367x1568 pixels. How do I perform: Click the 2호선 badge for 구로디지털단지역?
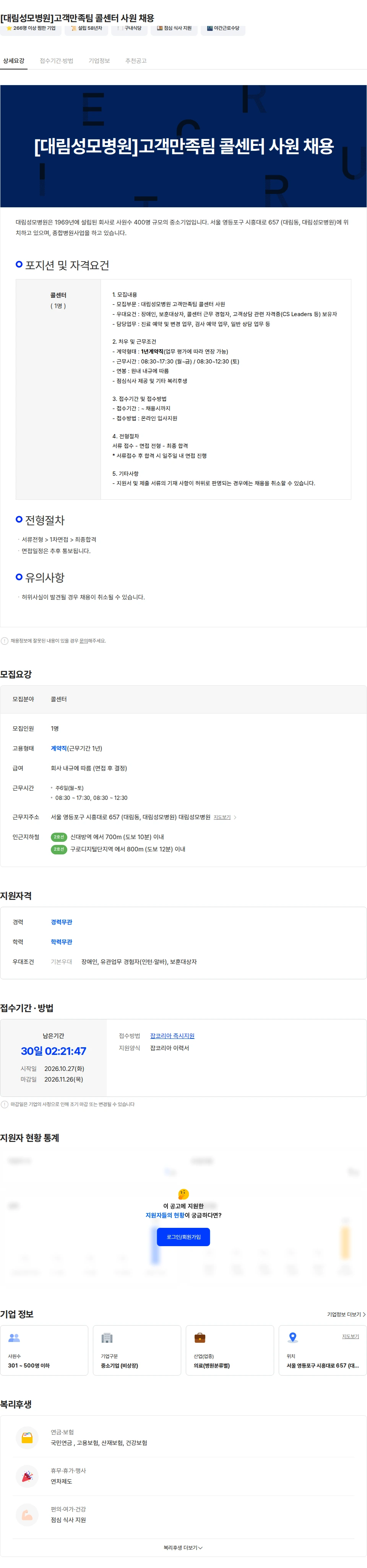pos(59,849)
